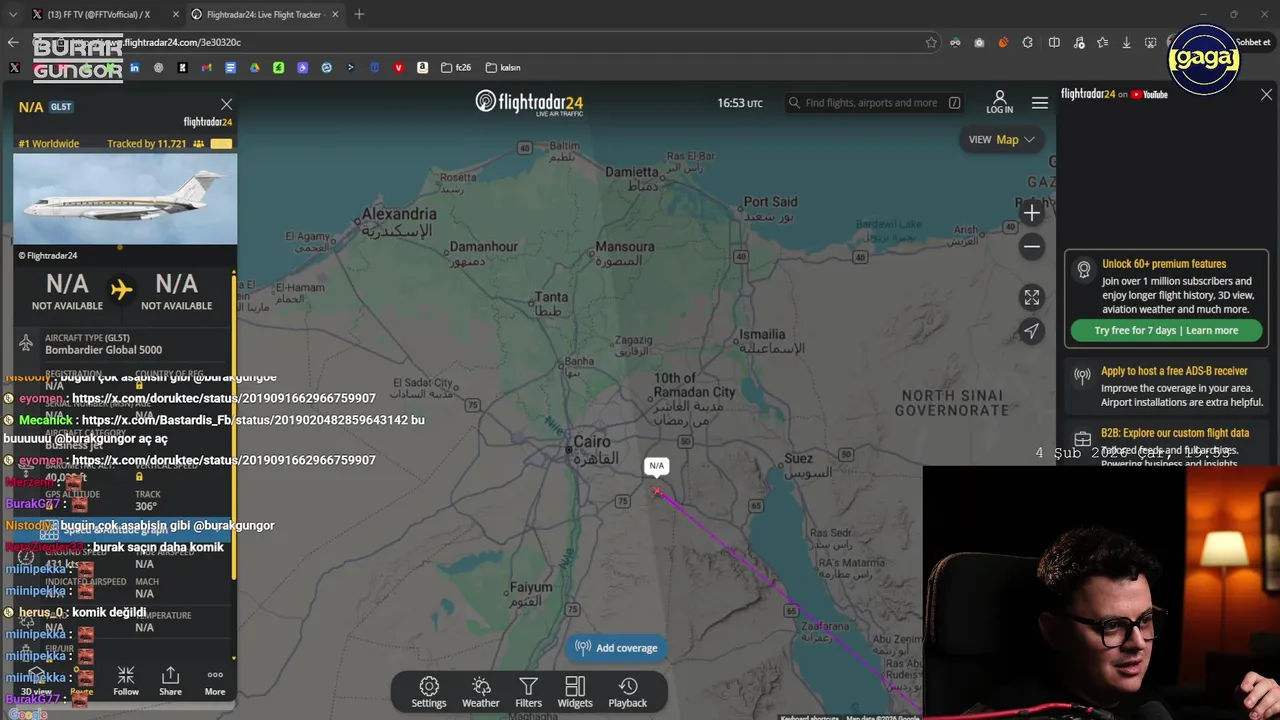The height and width of the screenshot is (720, 1280).
Task: Click the #1 Worldwide label
Action: point(49,144)
